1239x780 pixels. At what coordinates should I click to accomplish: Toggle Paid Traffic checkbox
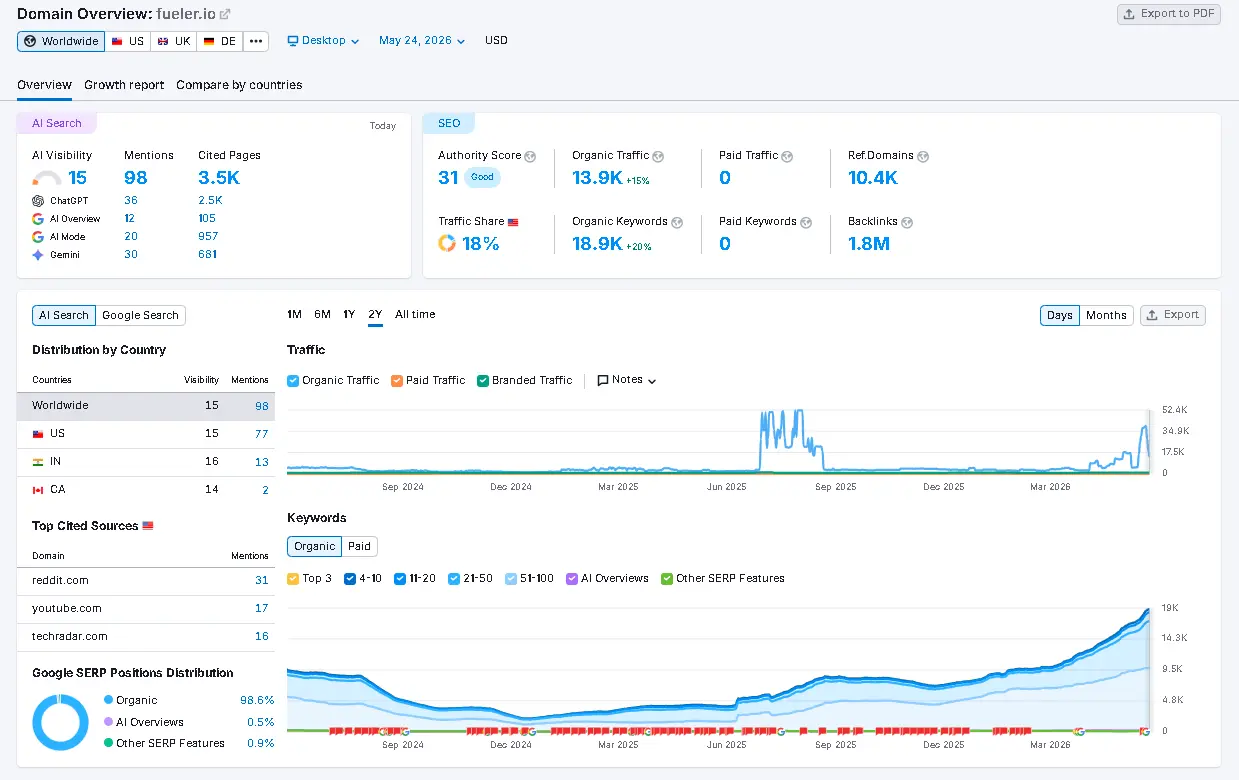click(x=397, y=380)
